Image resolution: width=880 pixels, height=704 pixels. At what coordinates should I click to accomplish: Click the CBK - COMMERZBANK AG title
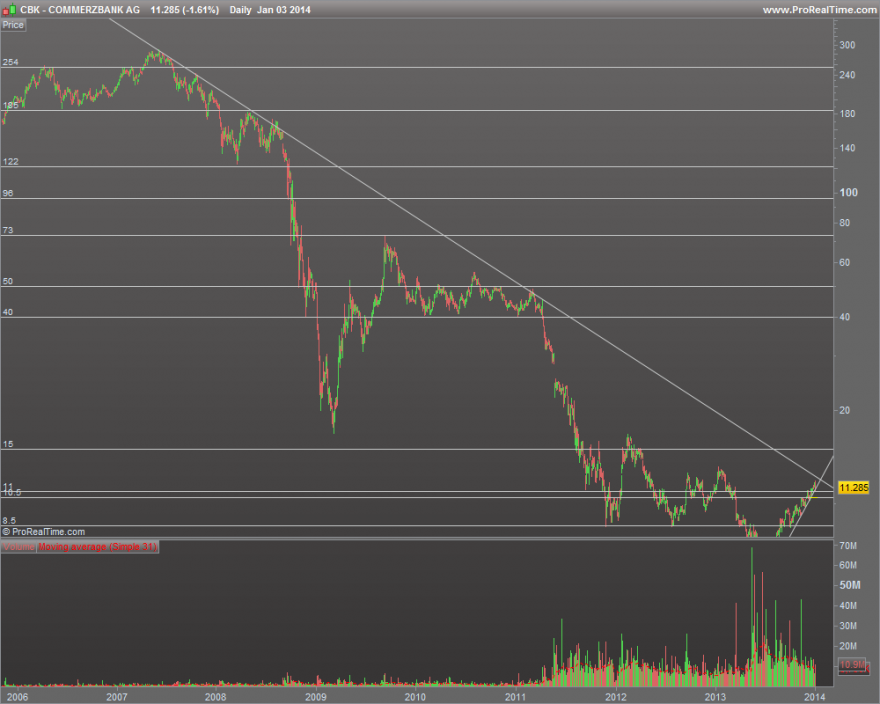point(80,10)
